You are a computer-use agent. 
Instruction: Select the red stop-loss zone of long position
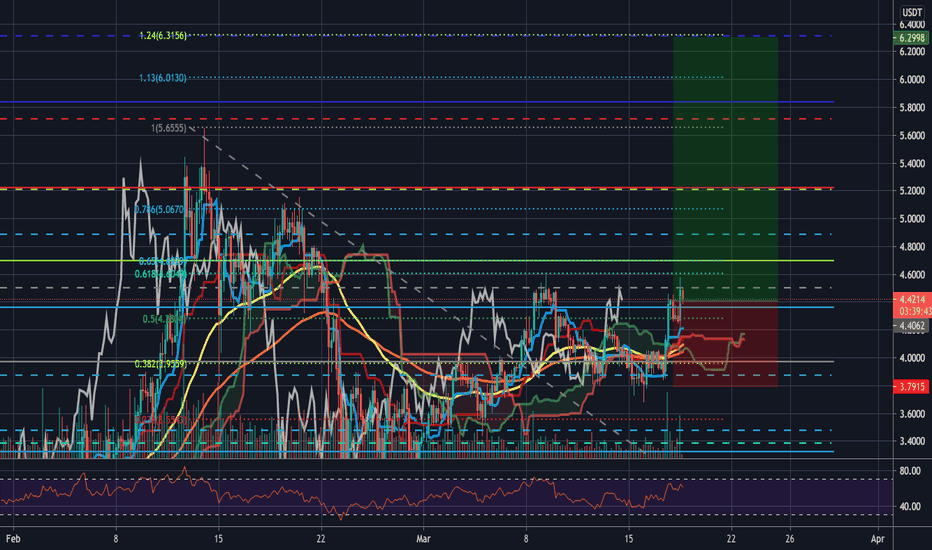pyautogui.click(x=725, y=343)
